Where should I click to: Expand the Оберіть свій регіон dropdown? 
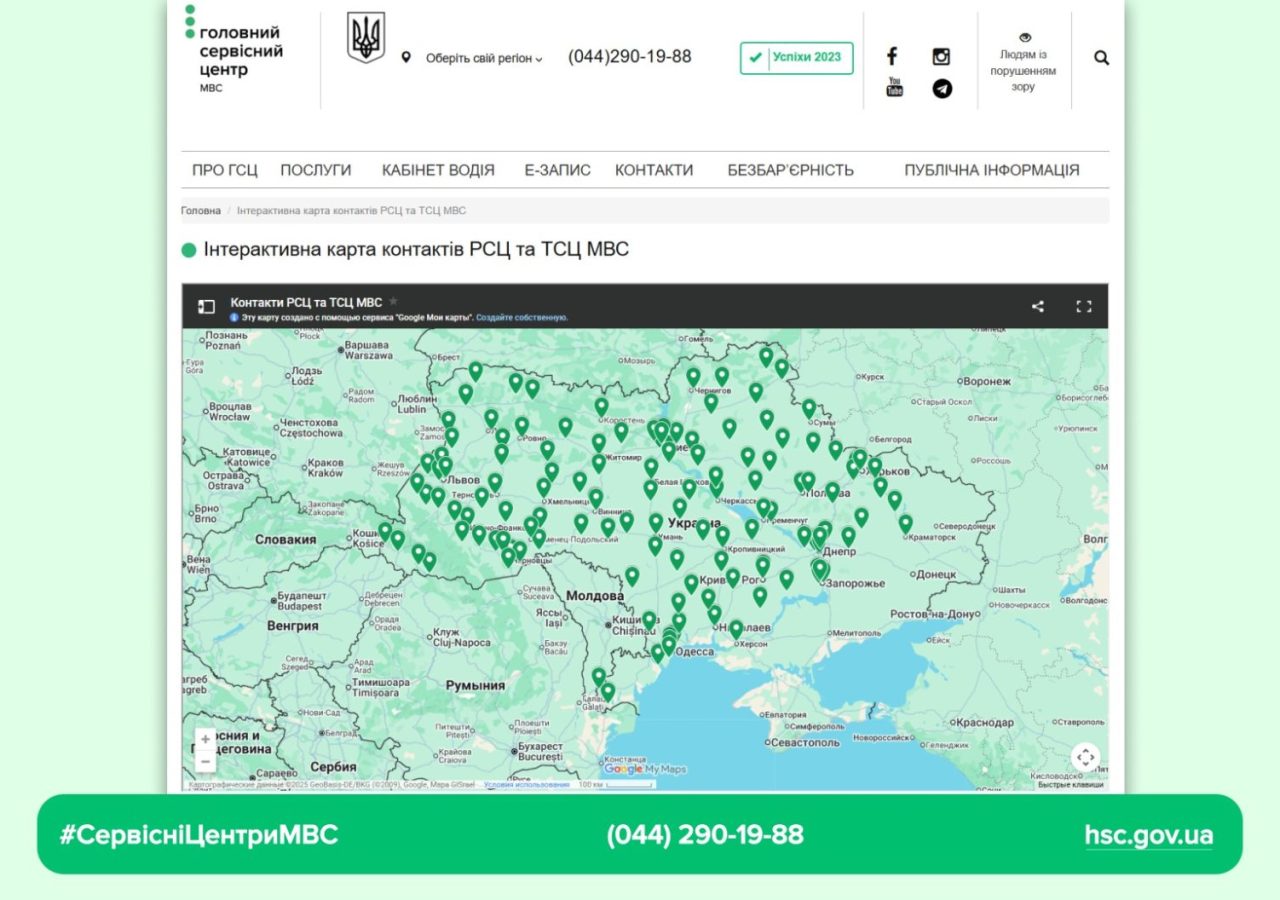tap(484, 58)
